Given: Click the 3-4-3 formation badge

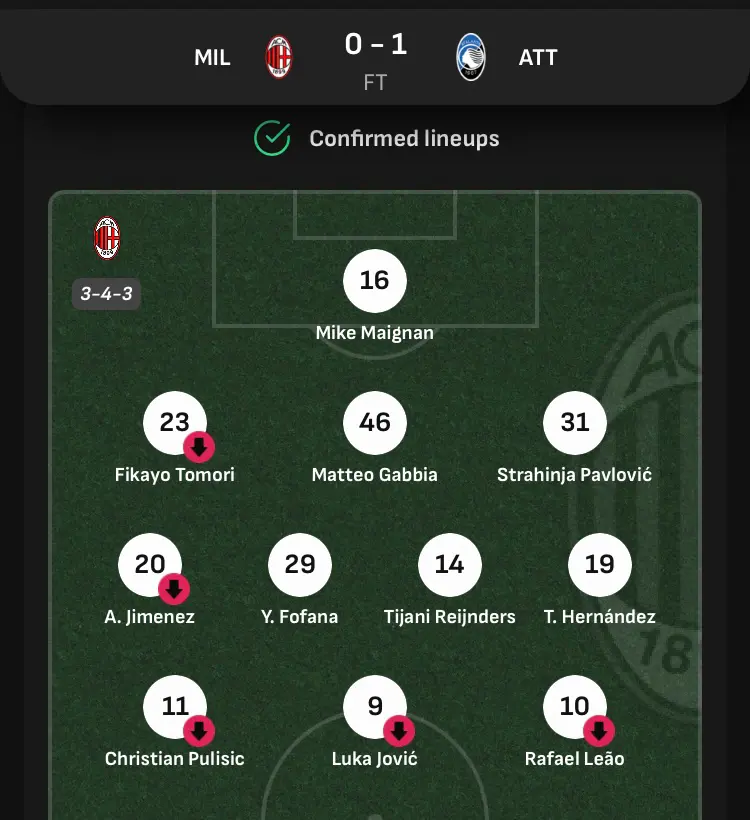Looking at the screenshot, I should [x=106, y=294].
